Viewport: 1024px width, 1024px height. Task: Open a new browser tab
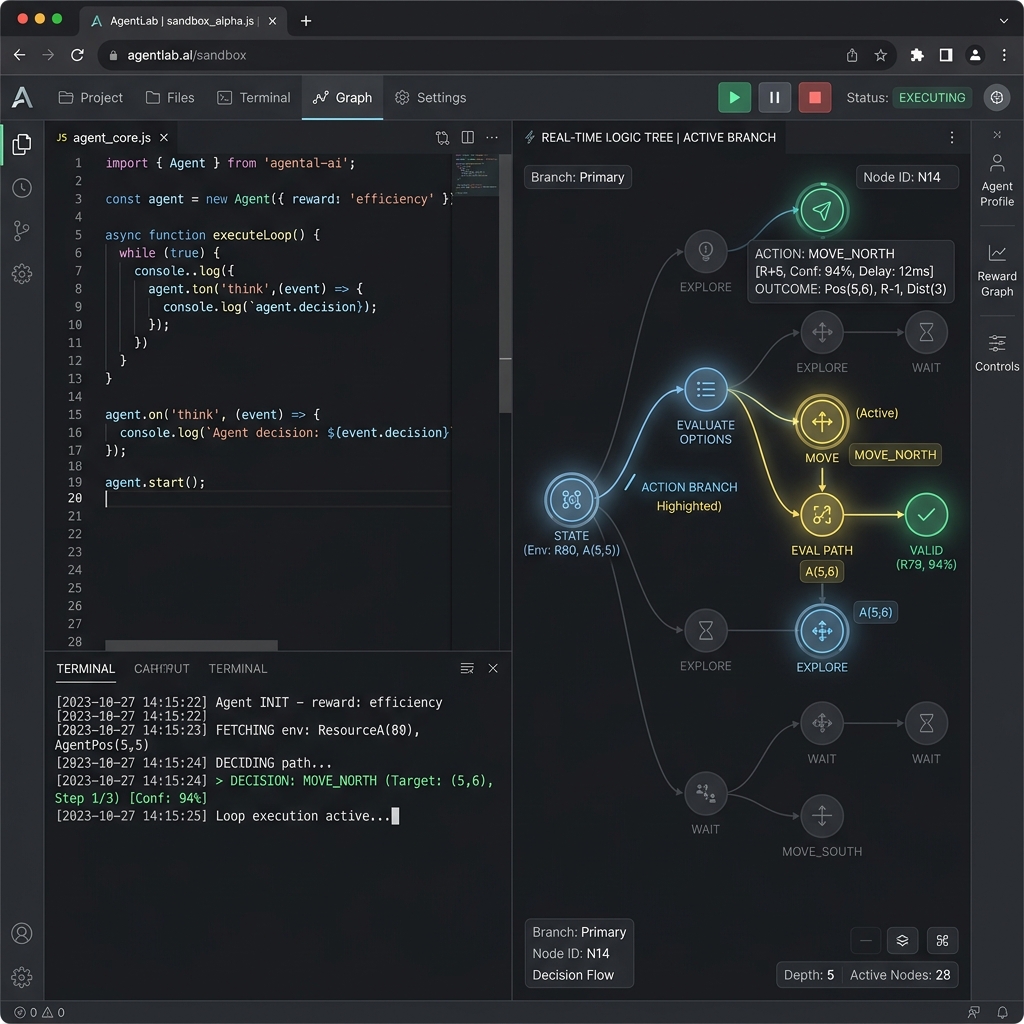306,21
